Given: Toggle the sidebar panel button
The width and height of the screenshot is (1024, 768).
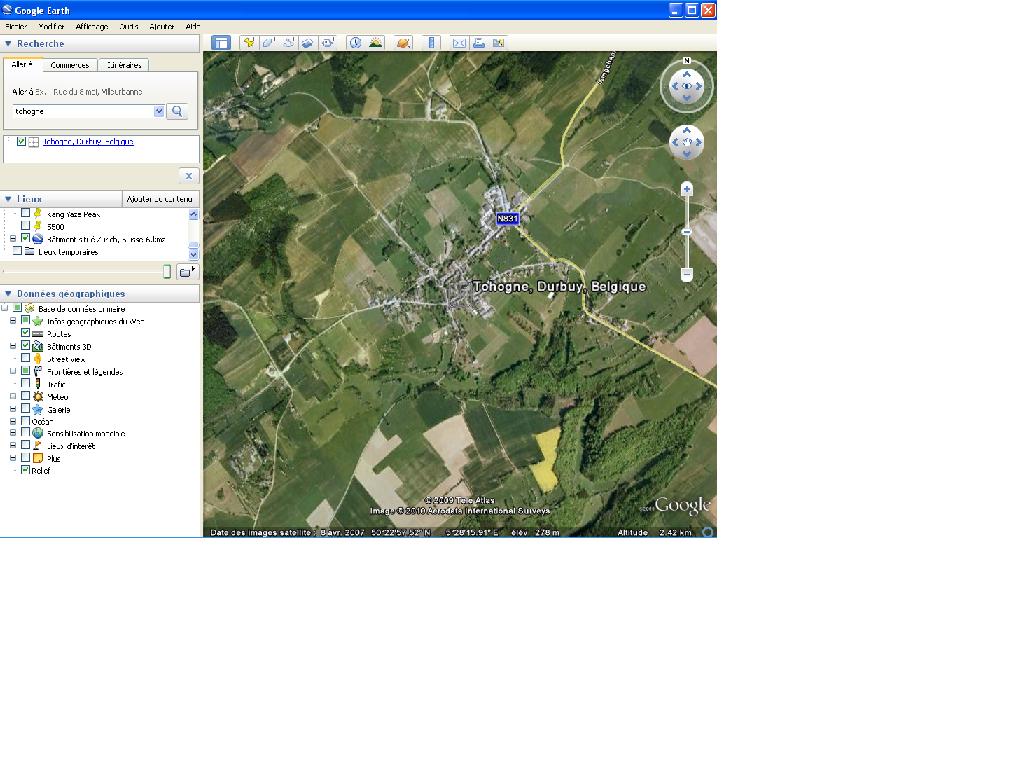Looking at the screenshot, I should [x=221, y=43].
